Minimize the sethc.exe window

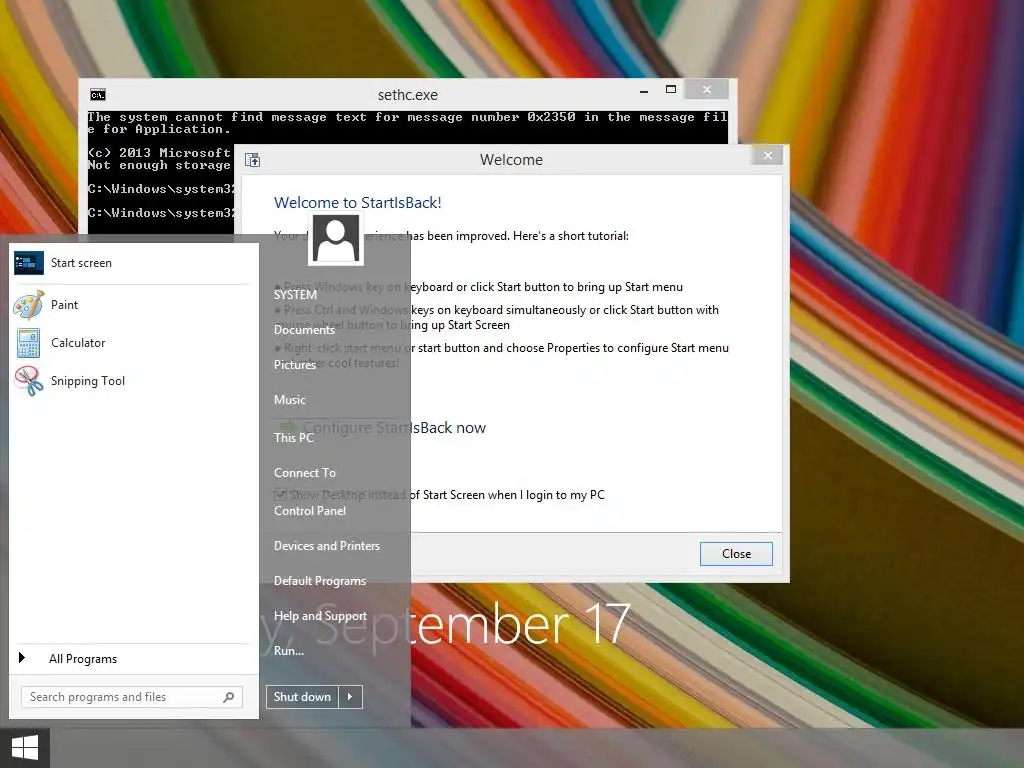[644, 90]
